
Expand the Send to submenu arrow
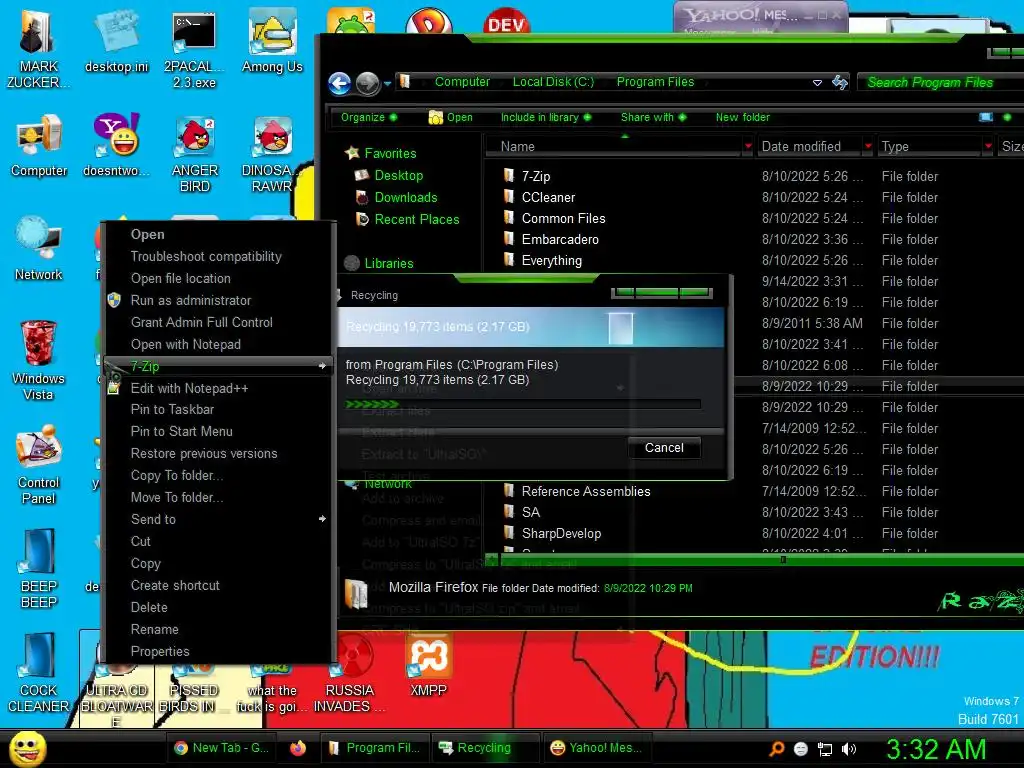pos(322,519)
